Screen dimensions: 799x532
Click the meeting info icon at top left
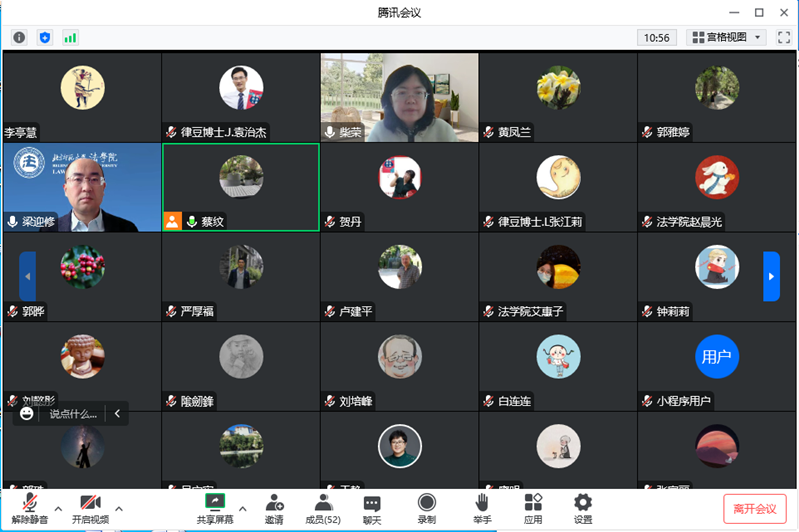[x=19, y=37]
